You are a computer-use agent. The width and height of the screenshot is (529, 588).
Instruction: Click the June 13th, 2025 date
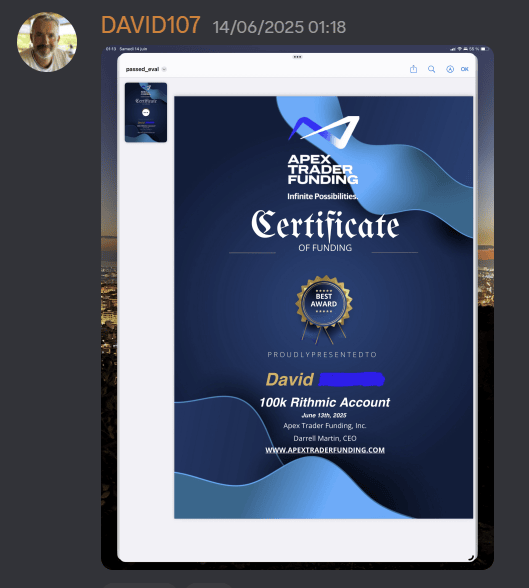click(324, 415)
